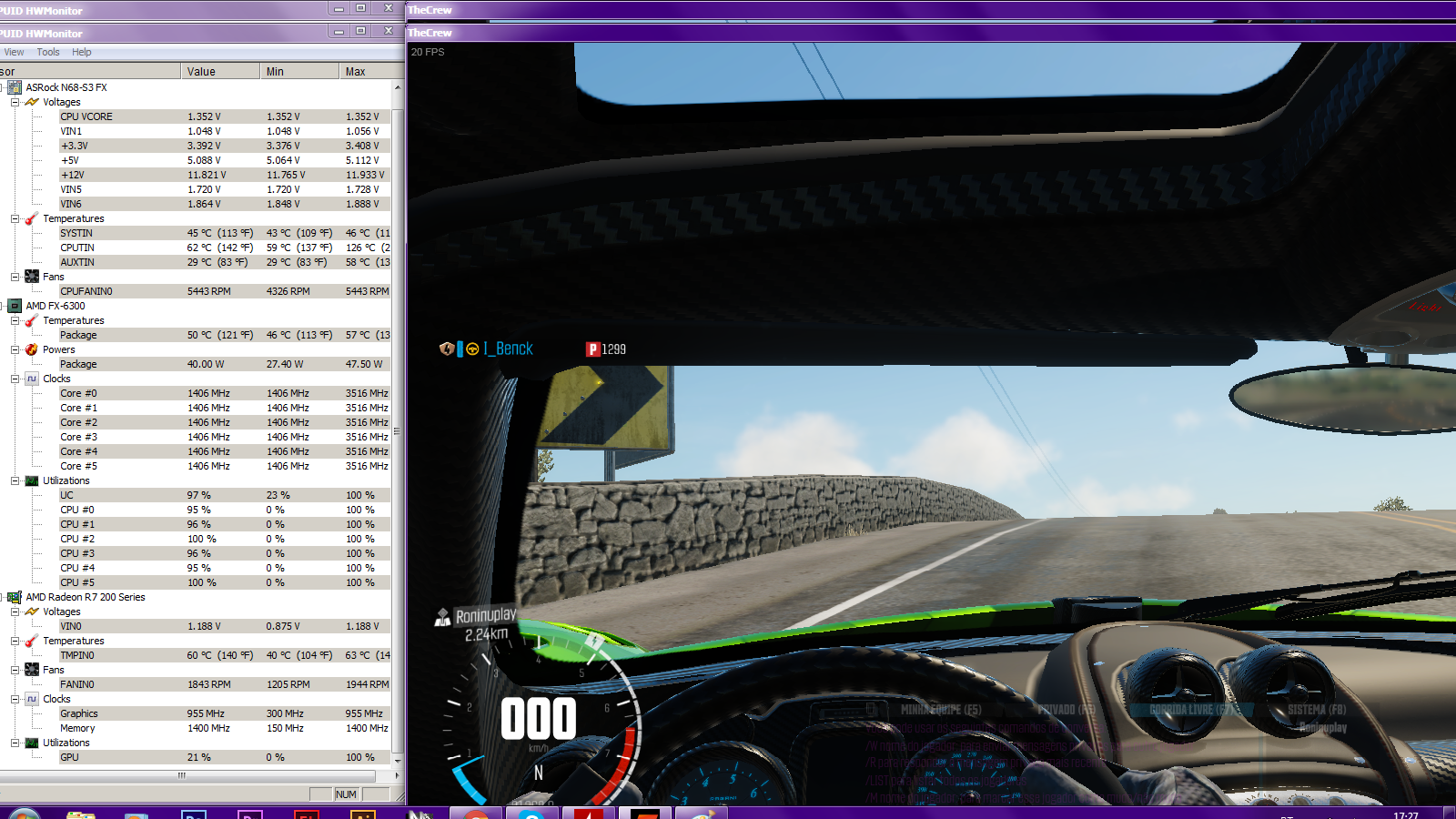Image resolution: width=1456 pixels, height=819 pixels.
Task: Select the SISTEMA (F8) chat tab
Action: click(1316, 710)
